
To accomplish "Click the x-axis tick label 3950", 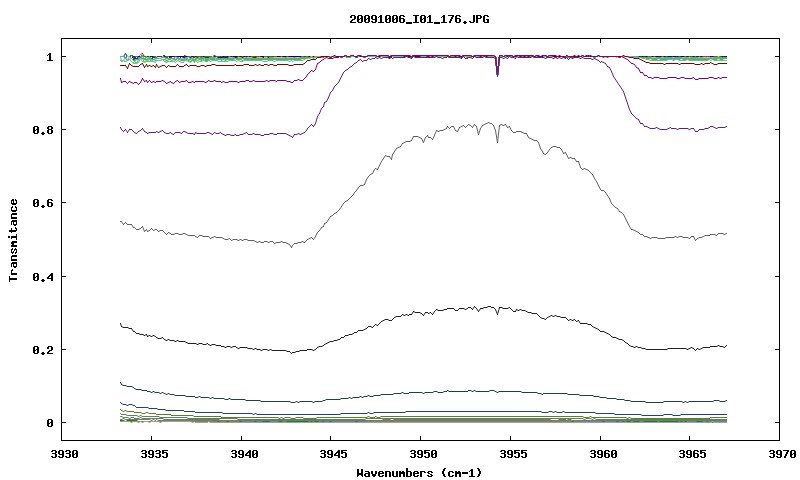I will [423, 454].
